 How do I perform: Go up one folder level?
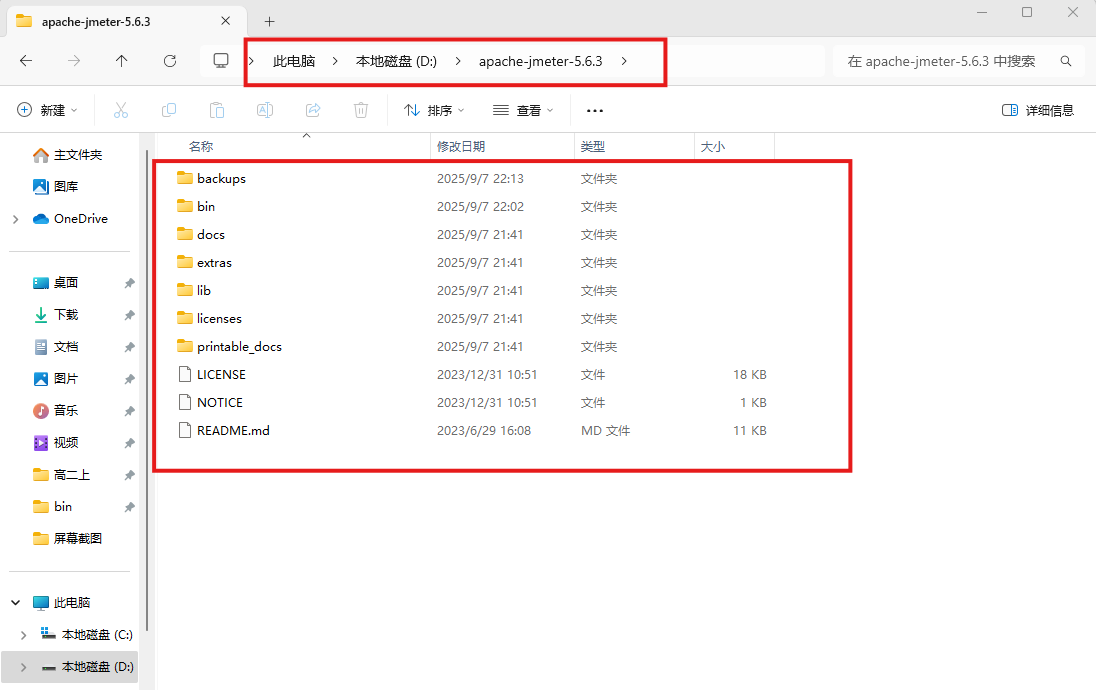122,61
